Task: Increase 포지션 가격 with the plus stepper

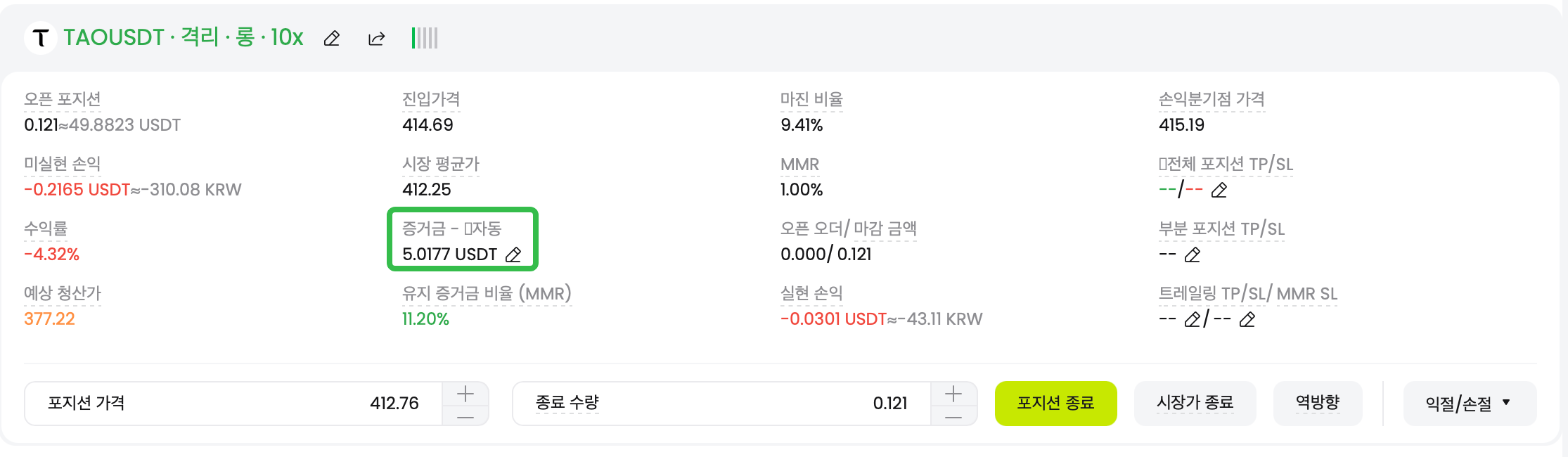Action: [x=465, y=394]
